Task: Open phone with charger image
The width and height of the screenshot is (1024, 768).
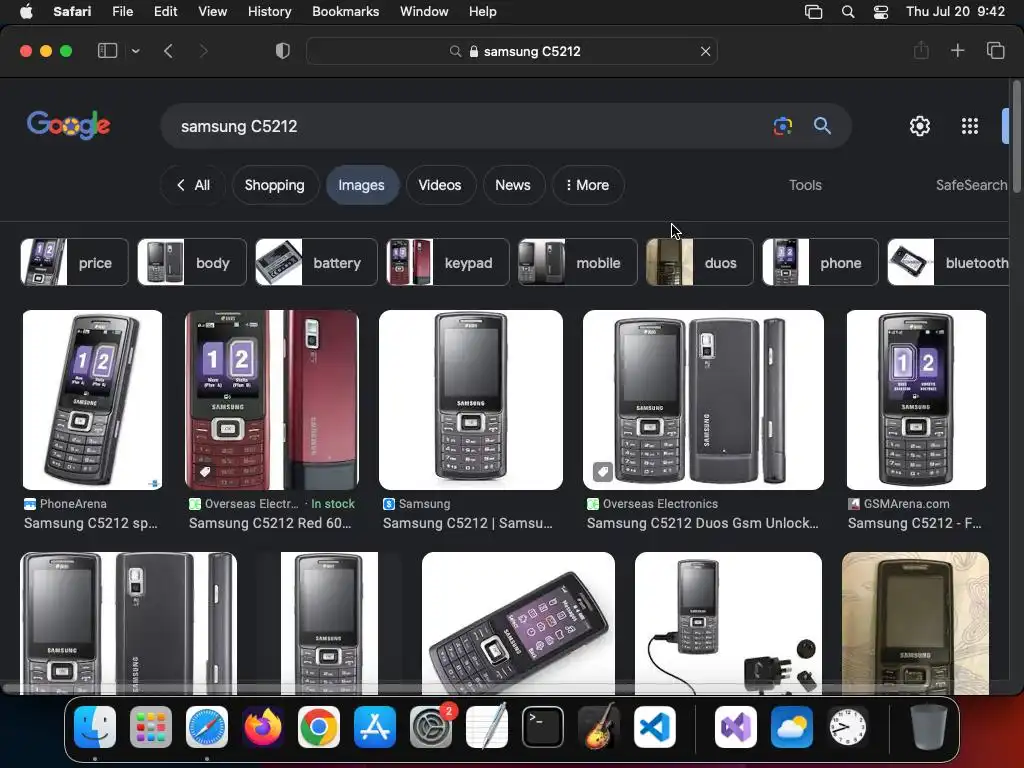Action: [x=728, y=623]
